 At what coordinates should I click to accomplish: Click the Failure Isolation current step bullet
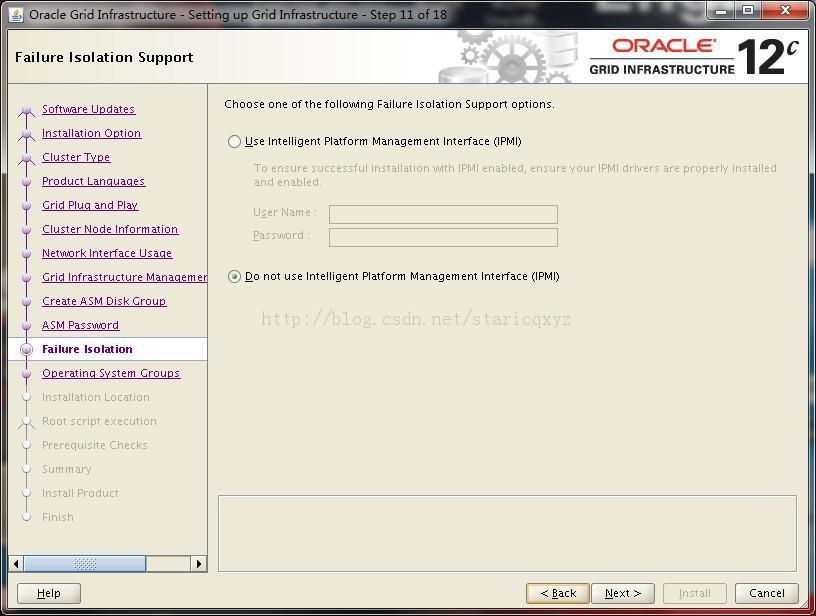point(27,350)
